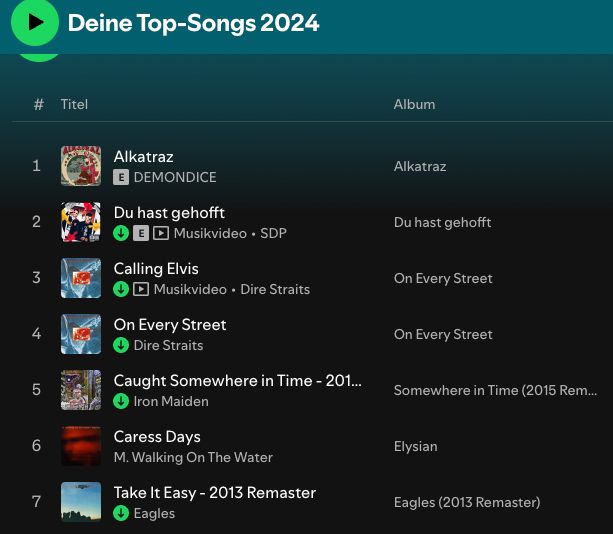Open the artist M. Walking On The Water
Viewport: 613px width, 534px height.
tap(193, 457)
